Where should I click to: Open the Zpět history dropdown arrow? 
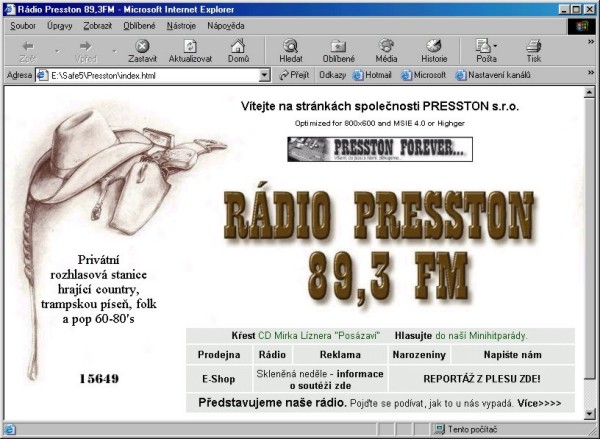[57, 51]
